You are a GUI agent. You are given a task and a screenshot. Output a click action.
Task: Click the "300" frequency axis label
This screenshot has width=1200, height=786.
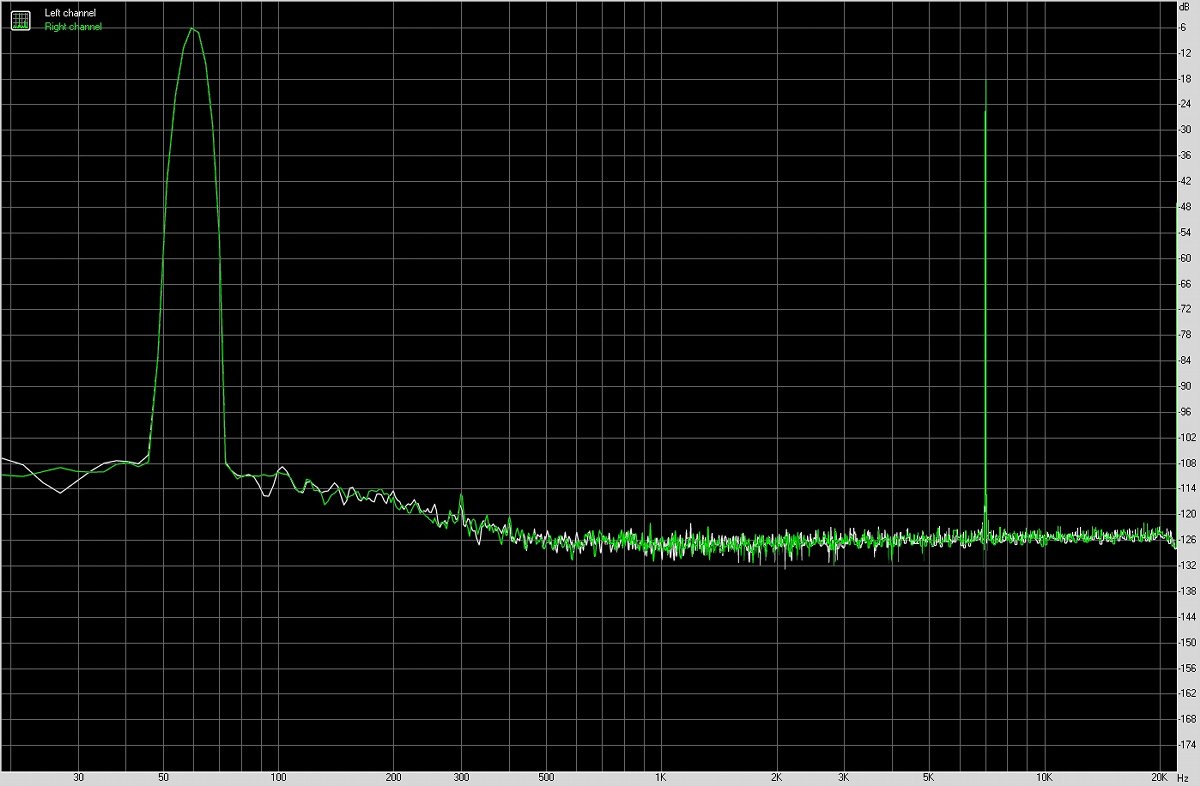coord(461,777)
